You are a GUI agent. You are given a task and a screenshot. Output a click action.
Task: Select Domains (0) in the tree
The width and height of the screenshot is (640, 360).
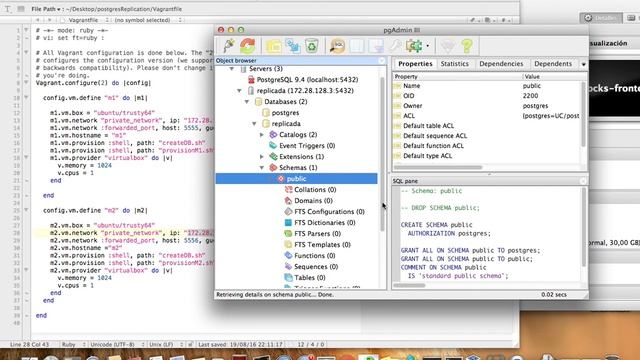pos(313,201)
